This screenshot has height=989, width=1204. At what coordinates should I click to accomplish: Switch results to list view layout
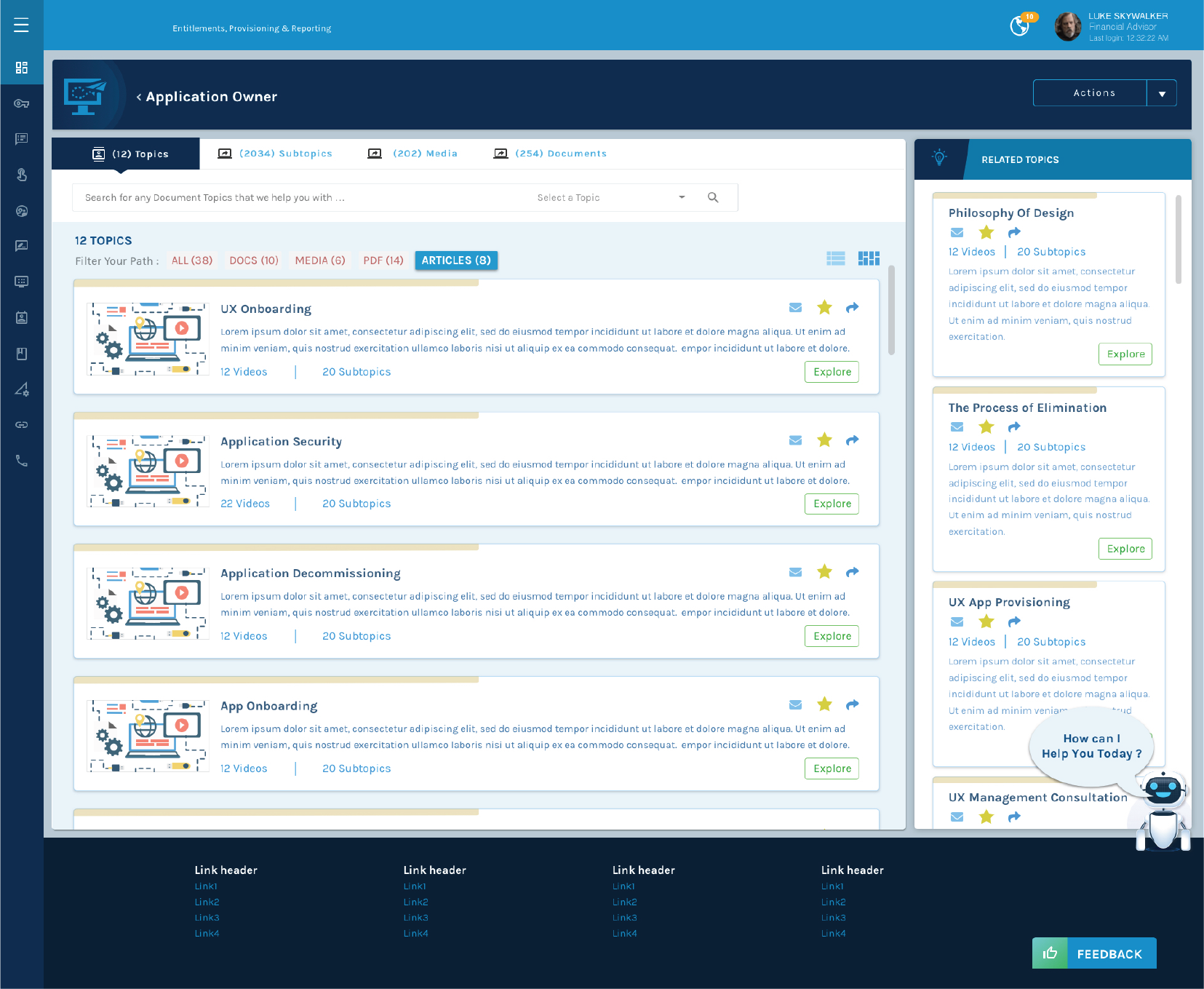(835, 258)
